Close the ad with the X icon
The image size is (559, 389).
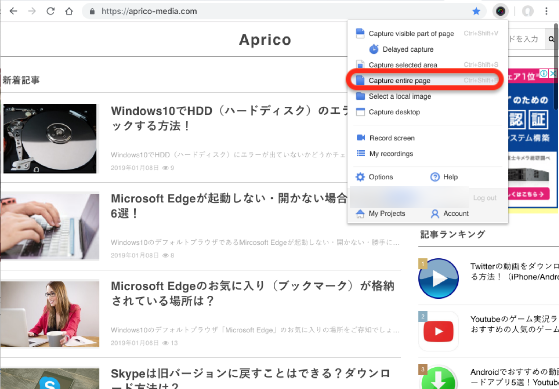click(553, 74)
